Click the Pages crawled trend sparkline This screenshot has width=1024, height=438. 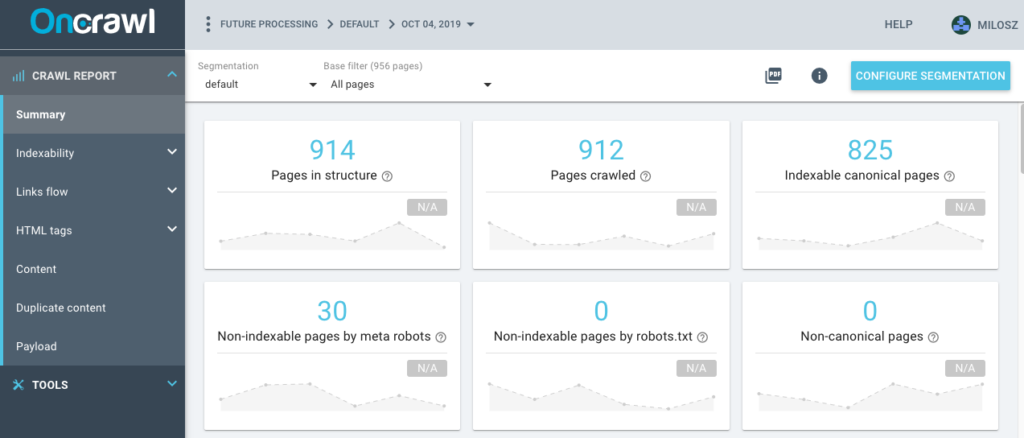click(x=601, y=236)
